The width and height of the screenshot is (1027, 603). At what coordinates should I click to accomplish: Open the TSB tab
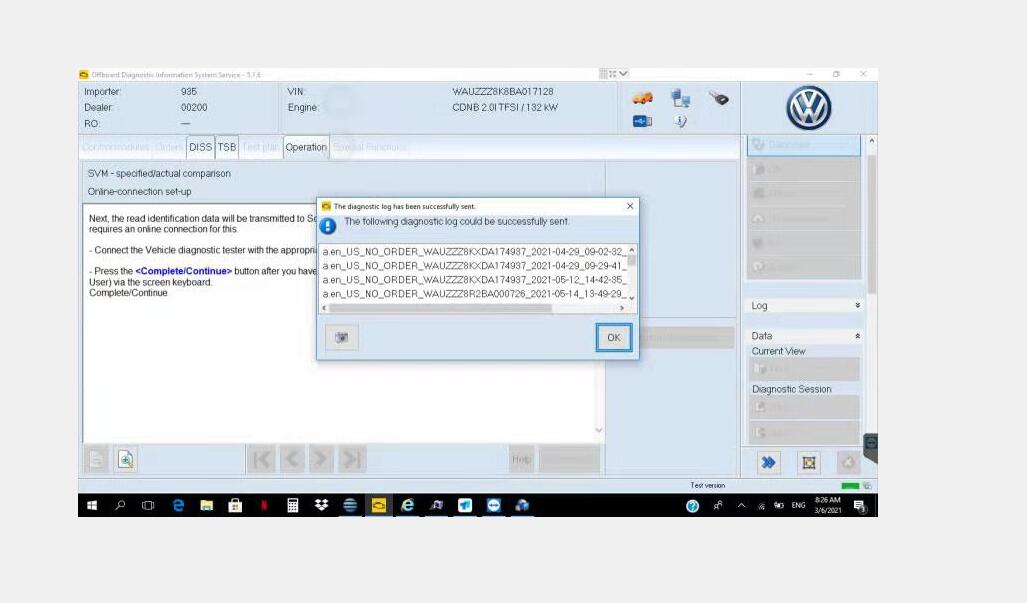point(227,147)
